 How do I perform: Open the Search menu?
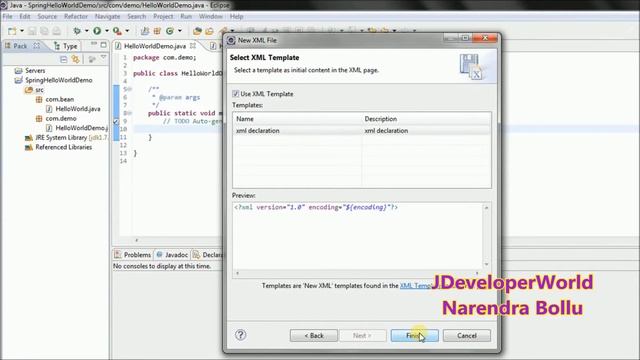click(136, 17)
